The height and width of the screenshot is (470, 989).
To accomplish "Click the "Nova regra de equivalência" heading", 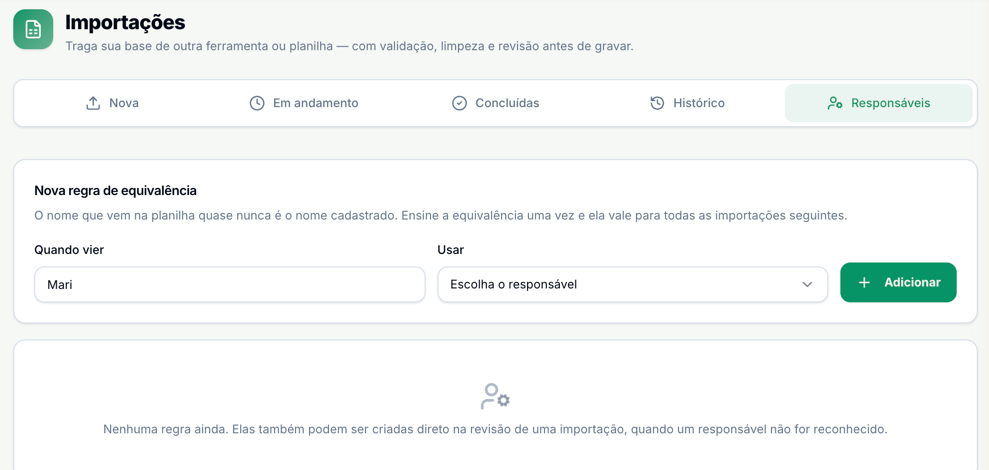I will 115,191.
